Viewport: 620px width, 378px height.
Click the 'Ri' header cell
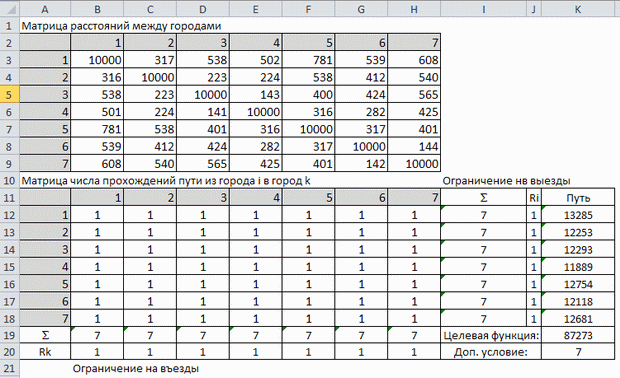(x=534, y=198)
